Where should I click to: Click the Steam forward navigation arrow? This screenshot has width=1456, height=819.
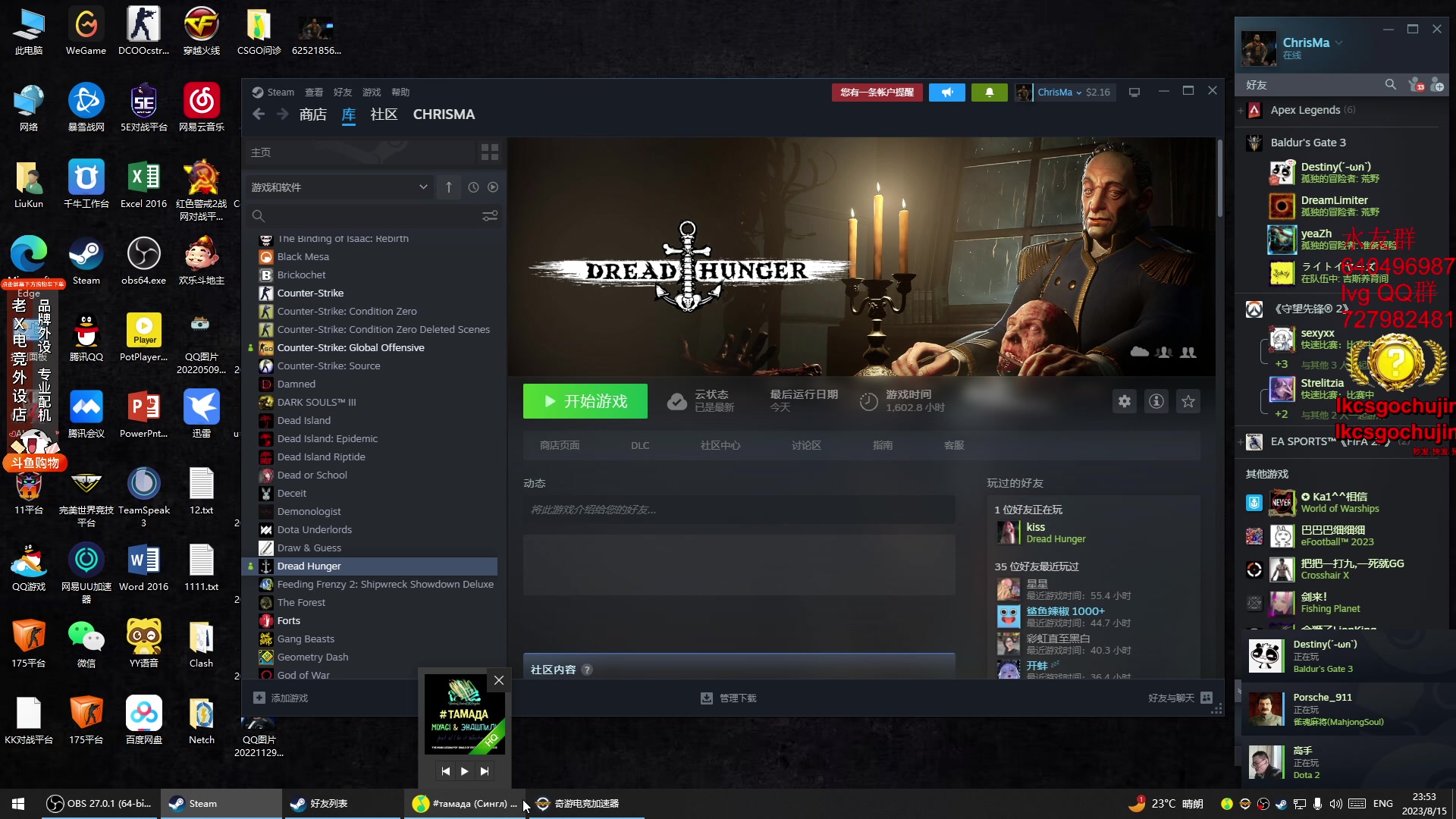click(283, 114)
